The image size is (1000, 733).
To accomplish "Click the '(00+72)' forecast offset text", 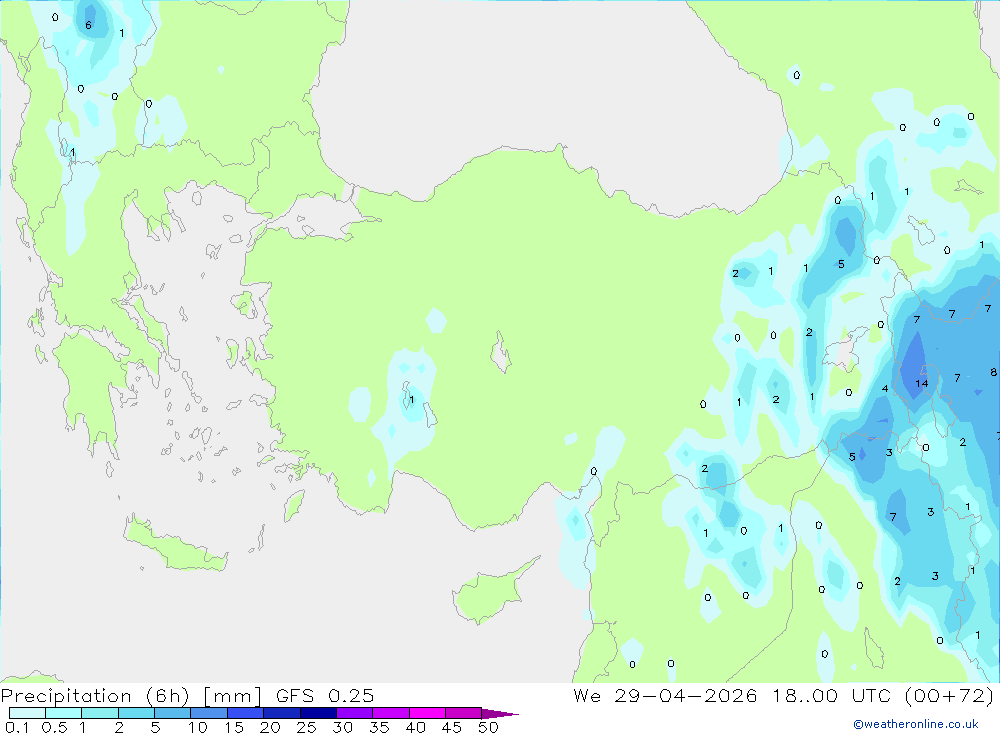I will point(949,695).
